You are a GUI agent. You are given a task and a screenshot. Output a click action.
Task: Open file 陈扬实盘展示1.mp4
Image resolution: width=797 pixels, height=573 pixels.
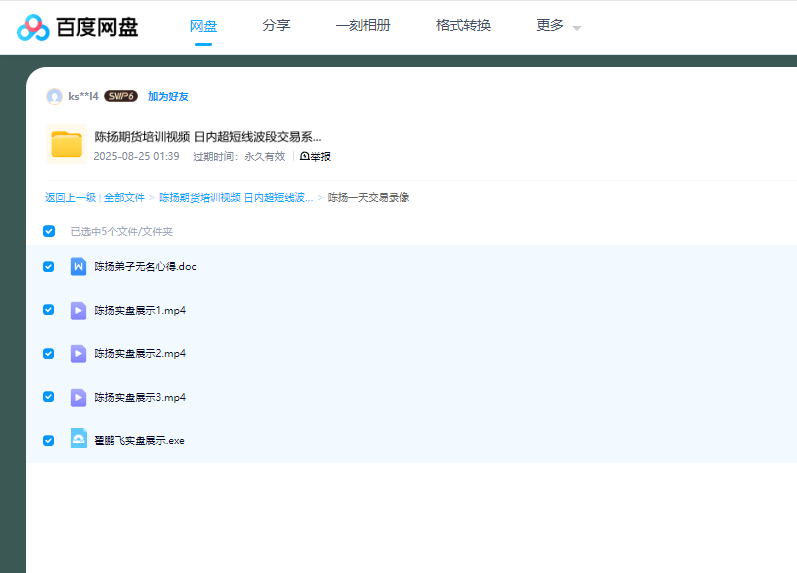point(140,310)
